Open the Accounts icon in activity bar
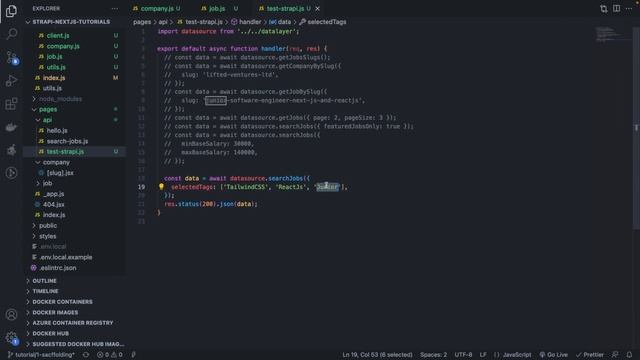Image resolution: width=640 pixels, height=360 pixels. 11,314
